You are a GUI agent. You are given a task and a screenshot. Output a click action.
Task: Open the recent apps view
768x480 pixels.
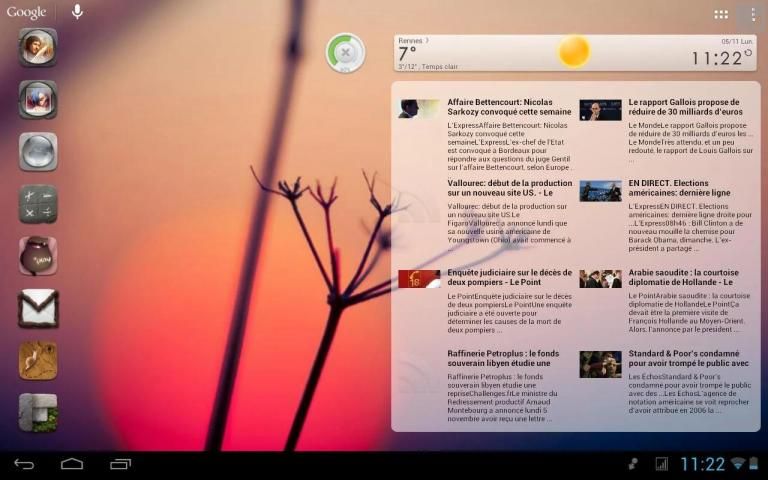click(120, 464)
